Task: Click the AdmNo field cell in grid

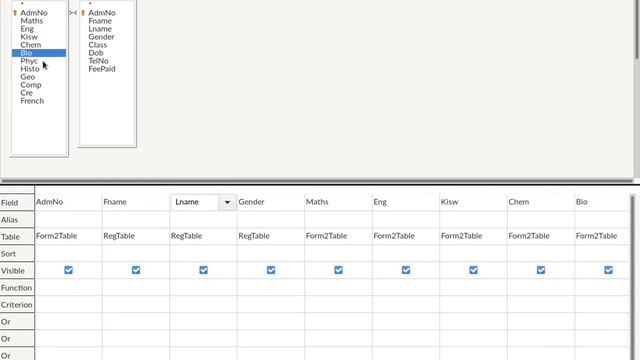Action: tap(68, 202)
